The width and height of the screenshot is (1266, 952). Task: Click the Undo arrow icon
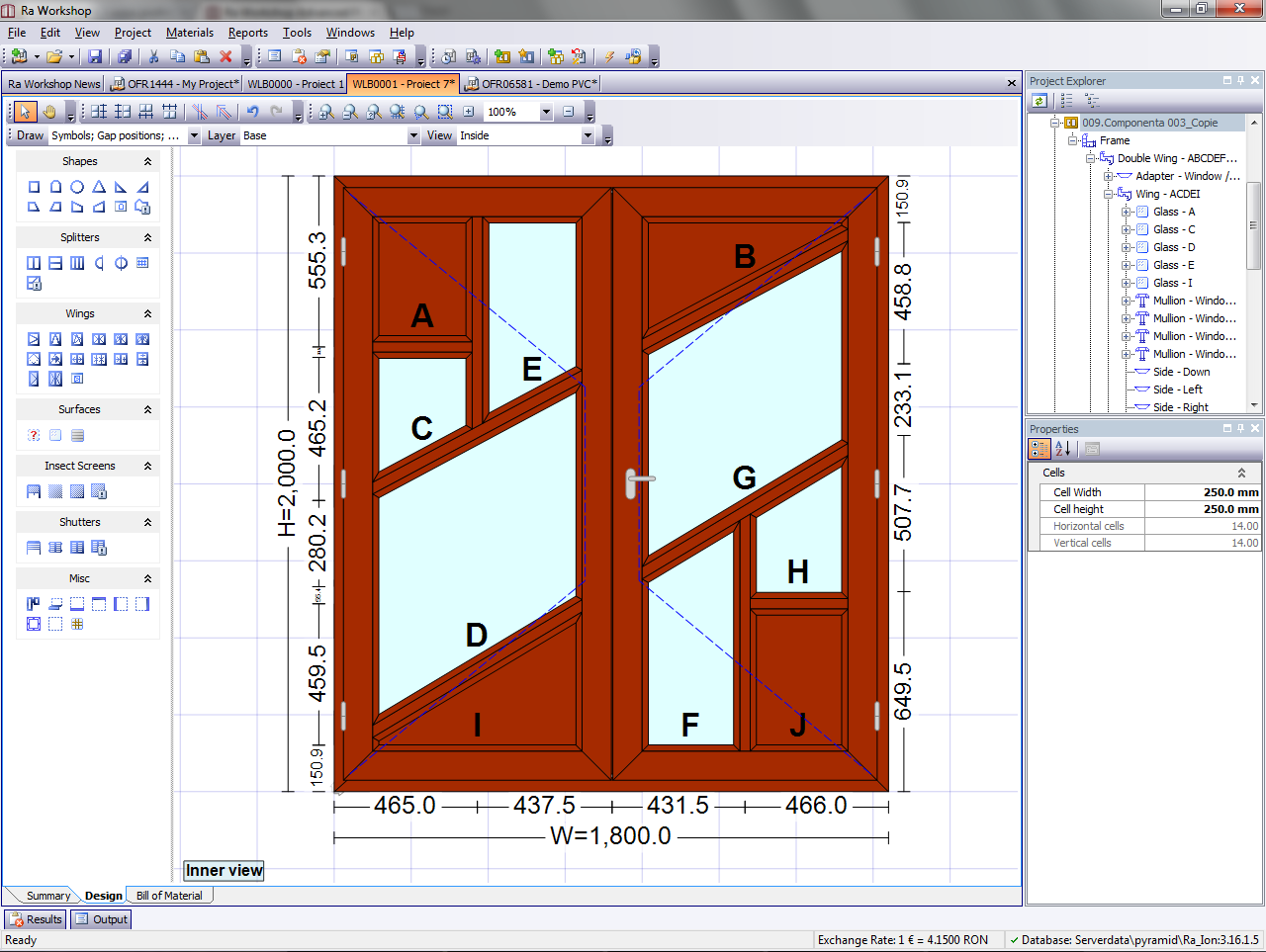253,112
